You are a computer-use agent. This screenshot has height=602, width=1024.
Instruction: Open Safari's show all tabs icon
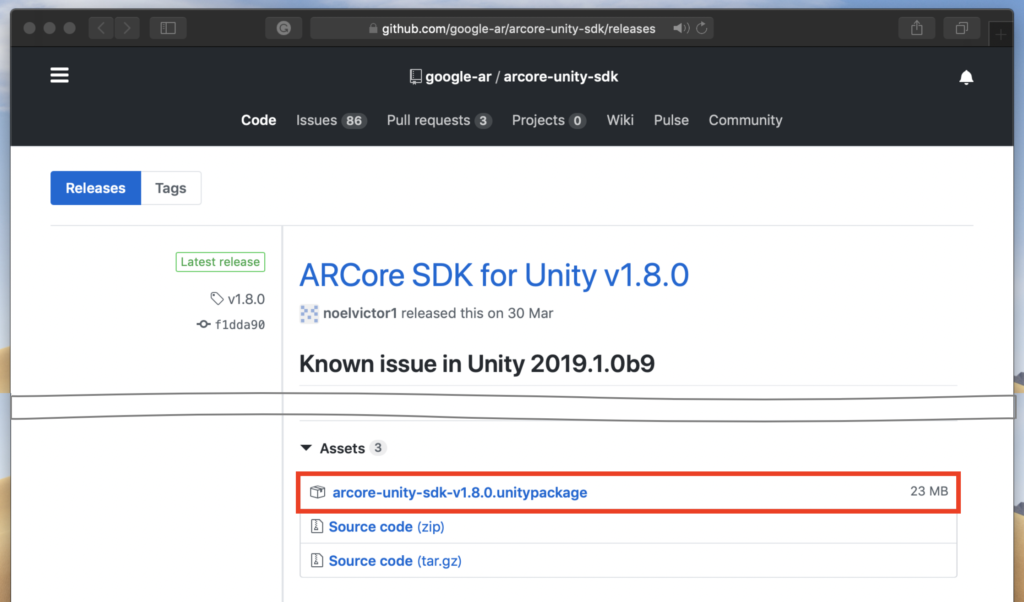pos(961,28)
